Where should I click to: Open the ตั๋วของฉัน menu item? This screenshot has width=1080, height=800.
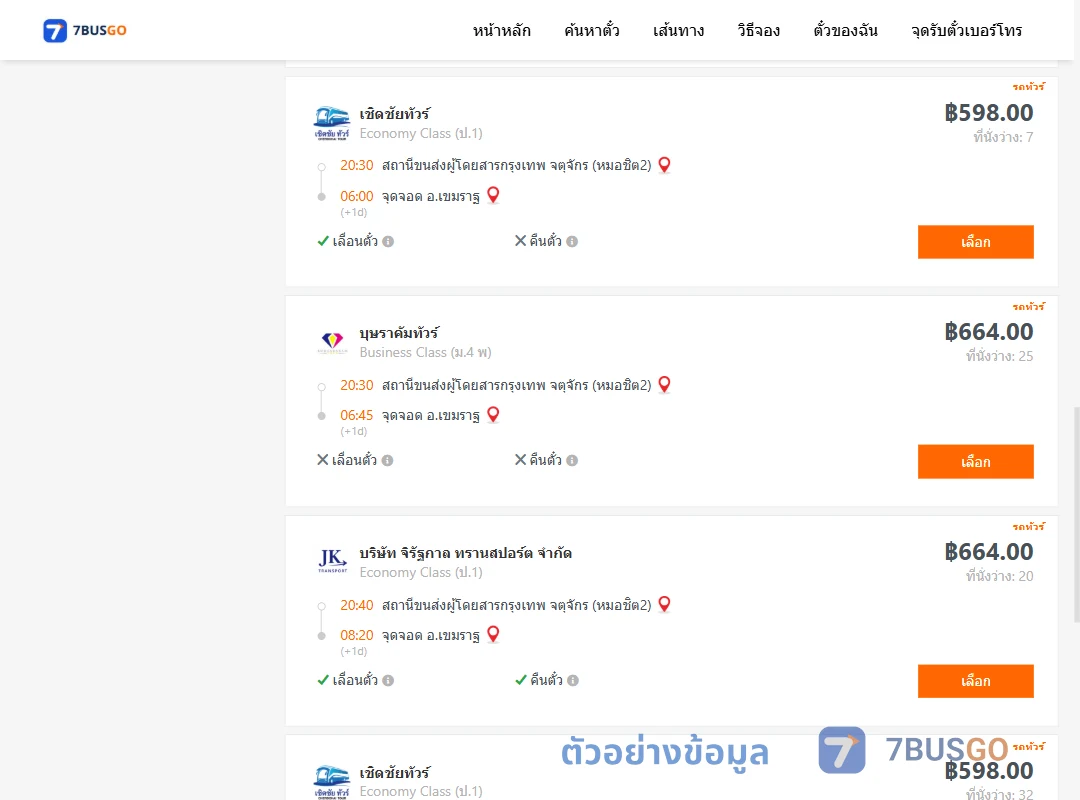pyautogui.click(x=845, y=30)
